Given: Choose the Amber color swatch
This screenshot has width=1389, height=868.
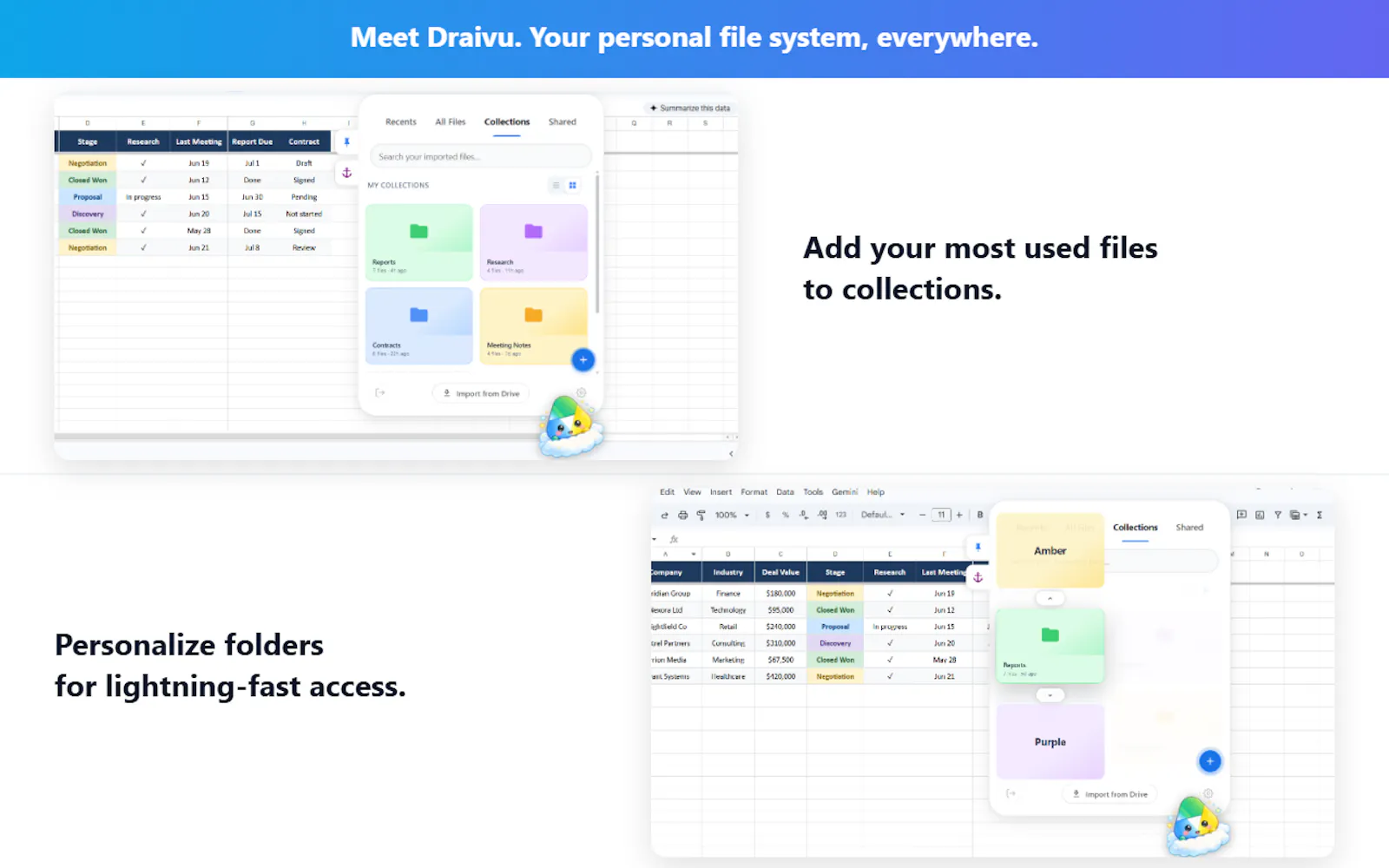Looking at the screenshot, I should 1050,550.
